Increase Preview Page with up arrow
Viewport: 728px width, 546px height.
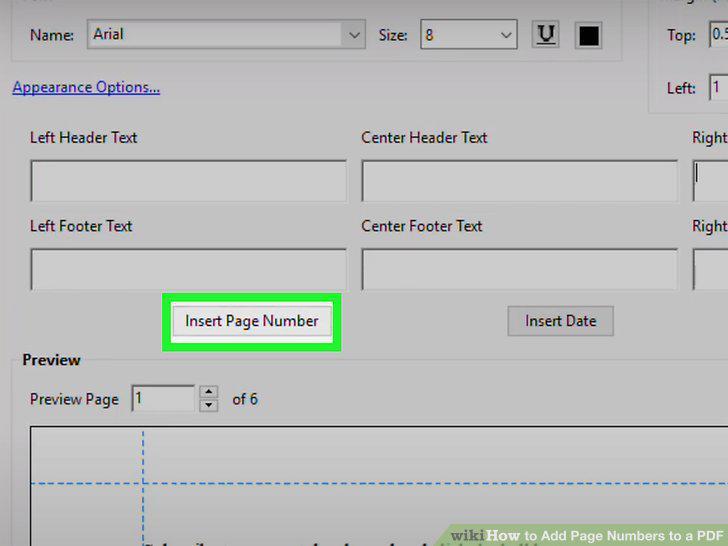tap(209, 392)
